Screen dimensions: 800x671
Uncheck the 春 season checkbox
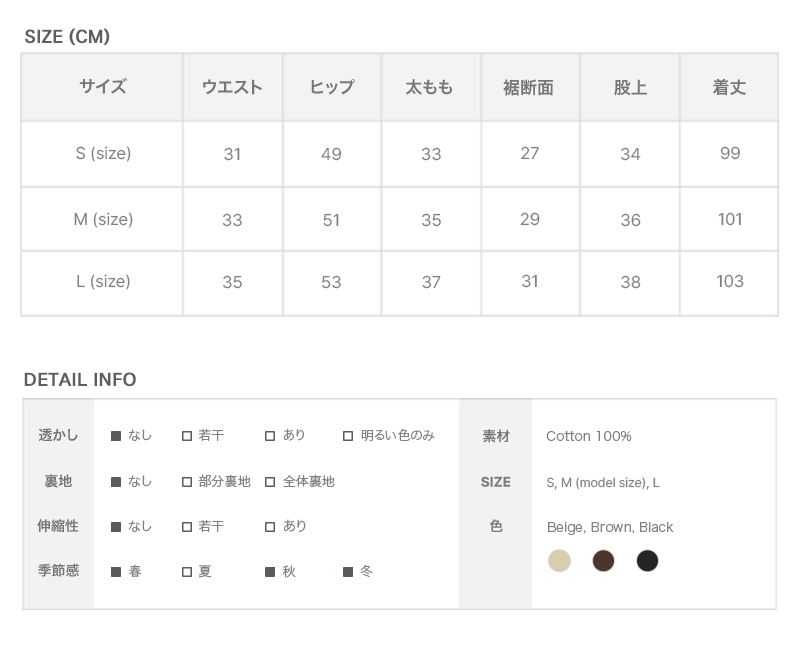point(116,572)
